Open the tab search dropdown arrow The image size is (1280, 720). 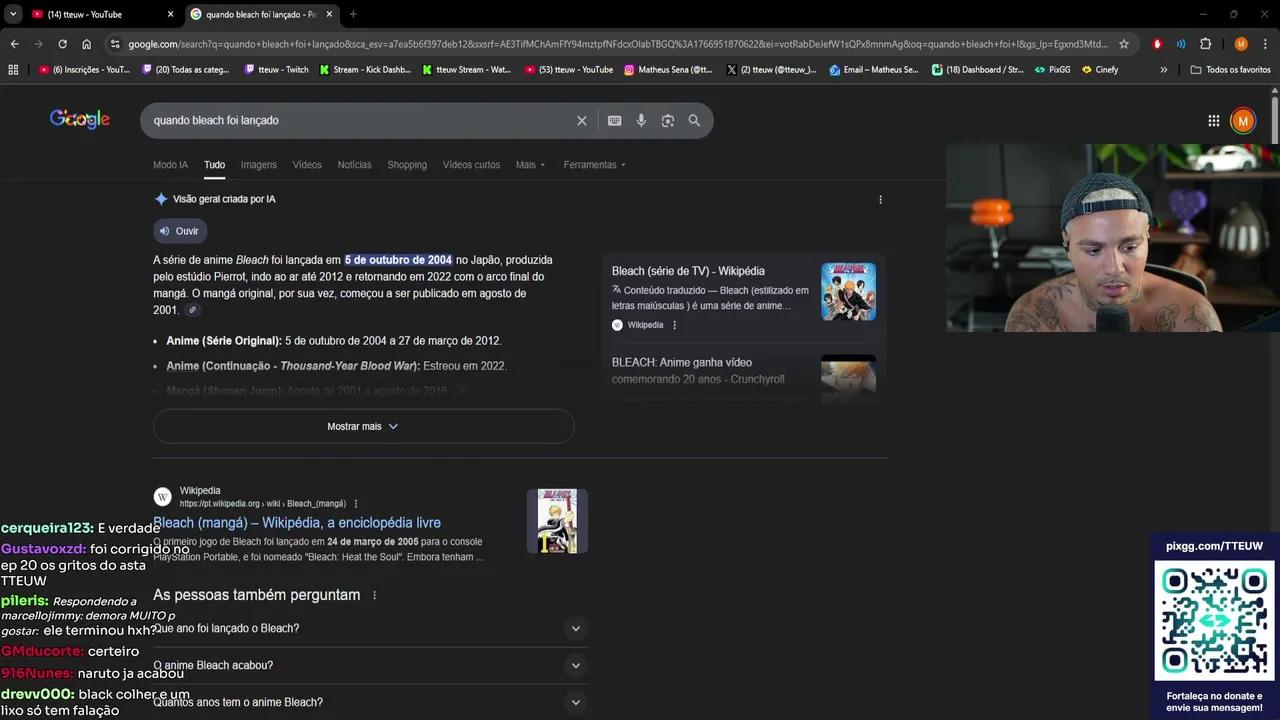[12, 14]
